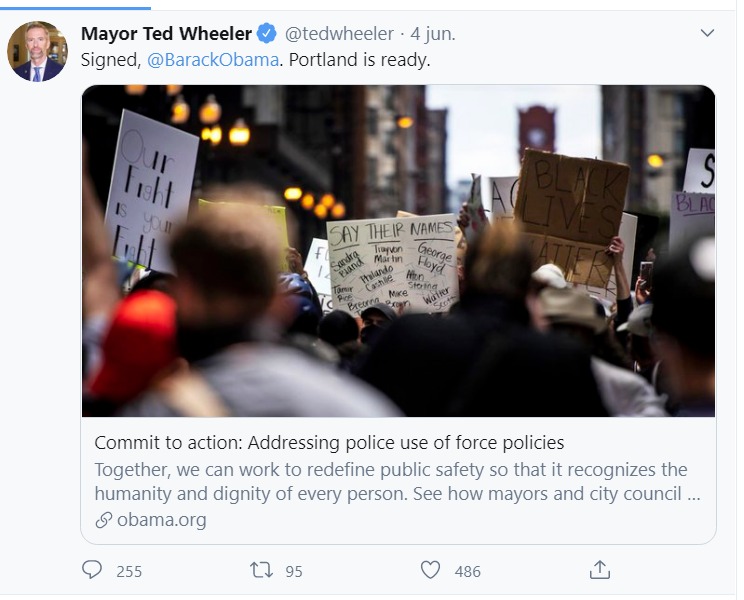The width and height of the screenshot is (744, 600).
Task: Click the 255 replies count
Action: (129, 572)
